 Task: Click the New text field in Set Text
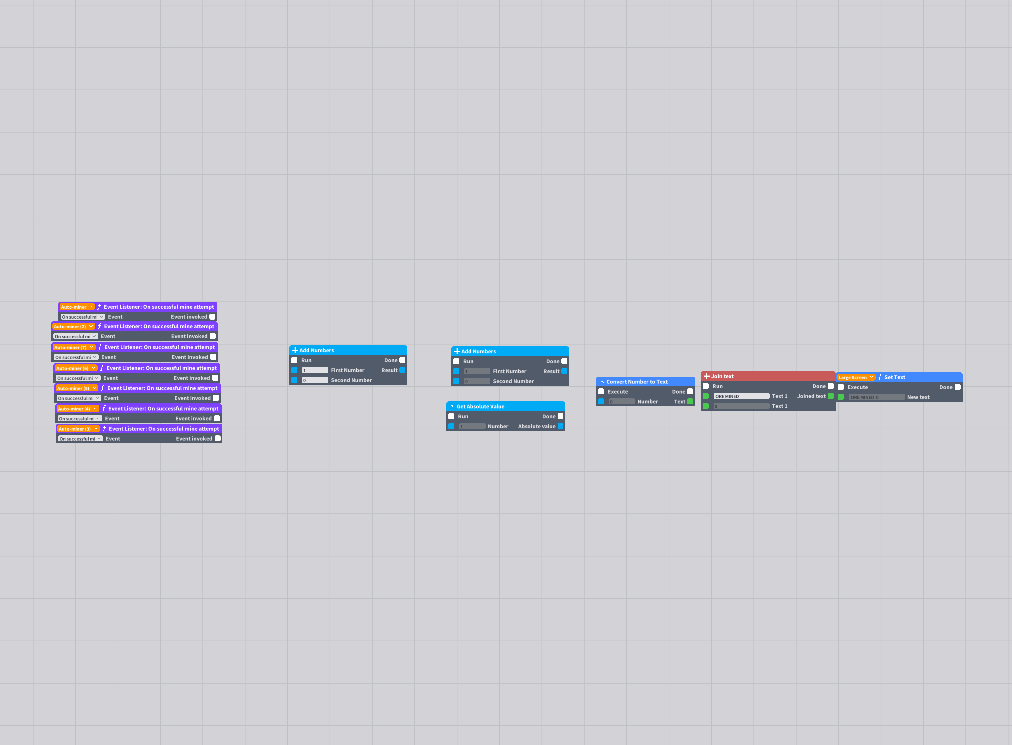click(x=876, y=397)
